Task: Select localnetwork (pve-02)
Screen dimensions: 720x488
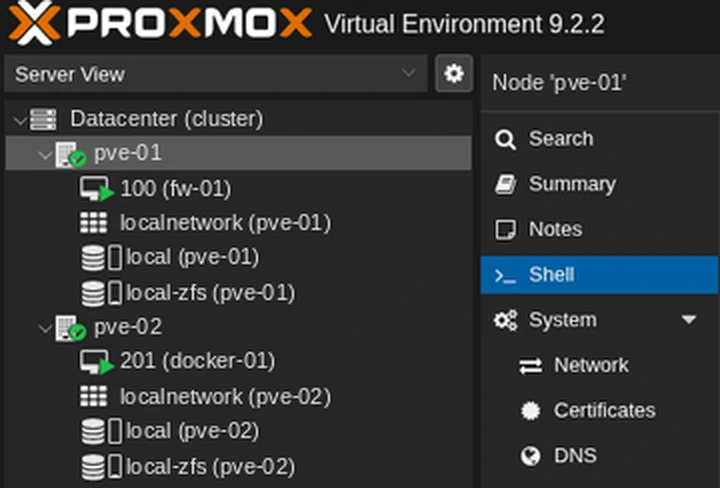Action: pyautogui.click(x=225, y=397)
